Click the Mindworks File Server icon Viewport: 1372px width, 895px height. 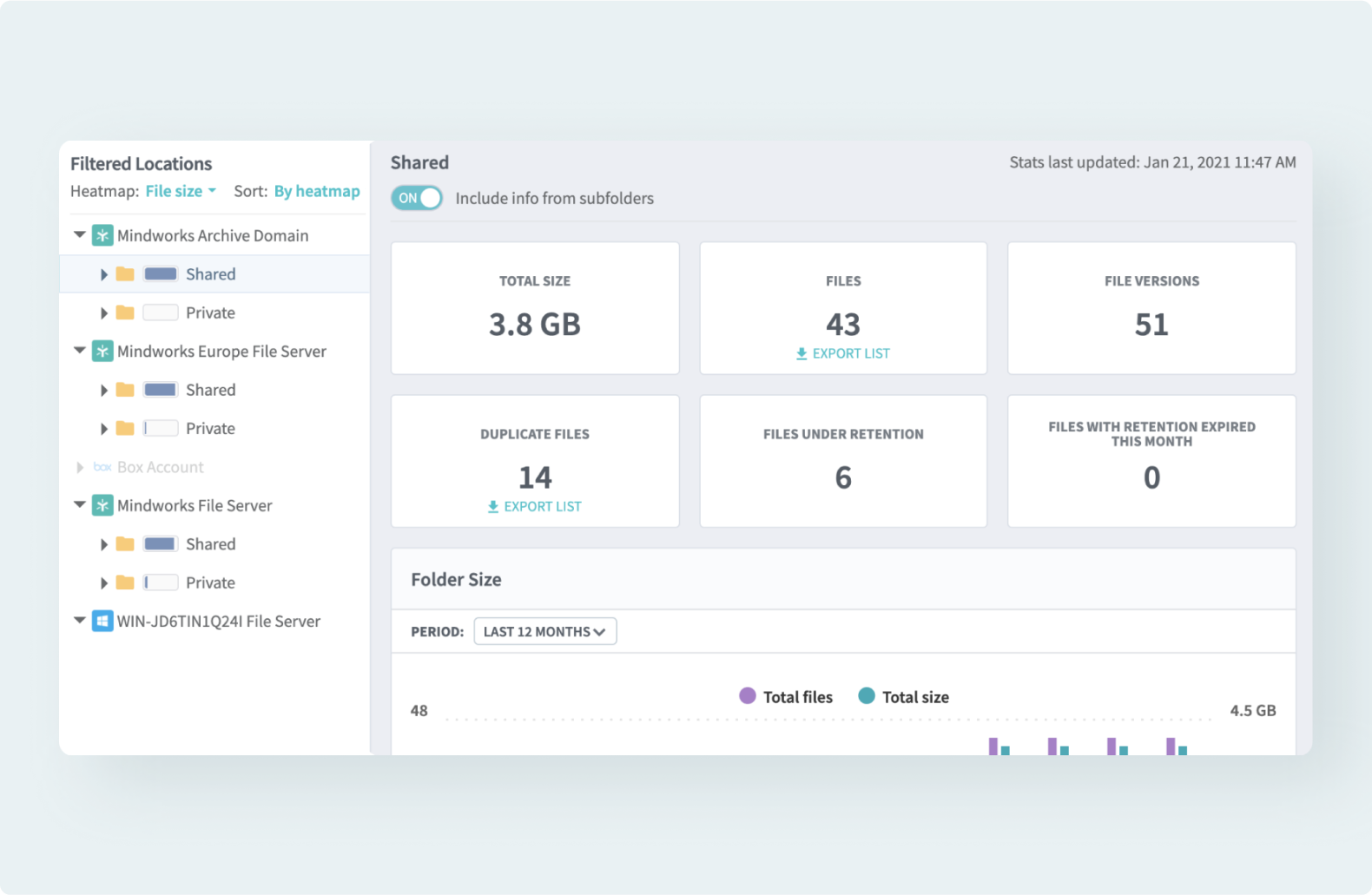pyautogui.click(x=102, y=506)
